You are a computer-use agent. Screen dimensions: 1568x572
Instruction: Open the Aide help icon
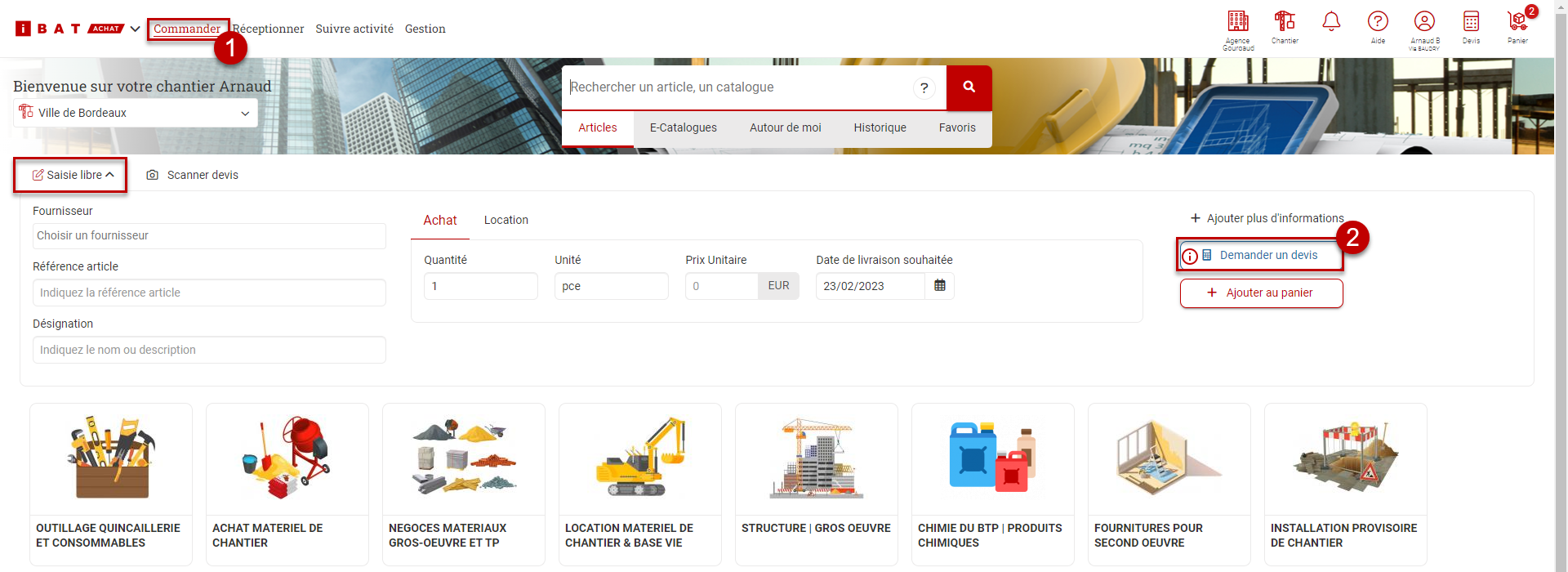coord(1378,22)
